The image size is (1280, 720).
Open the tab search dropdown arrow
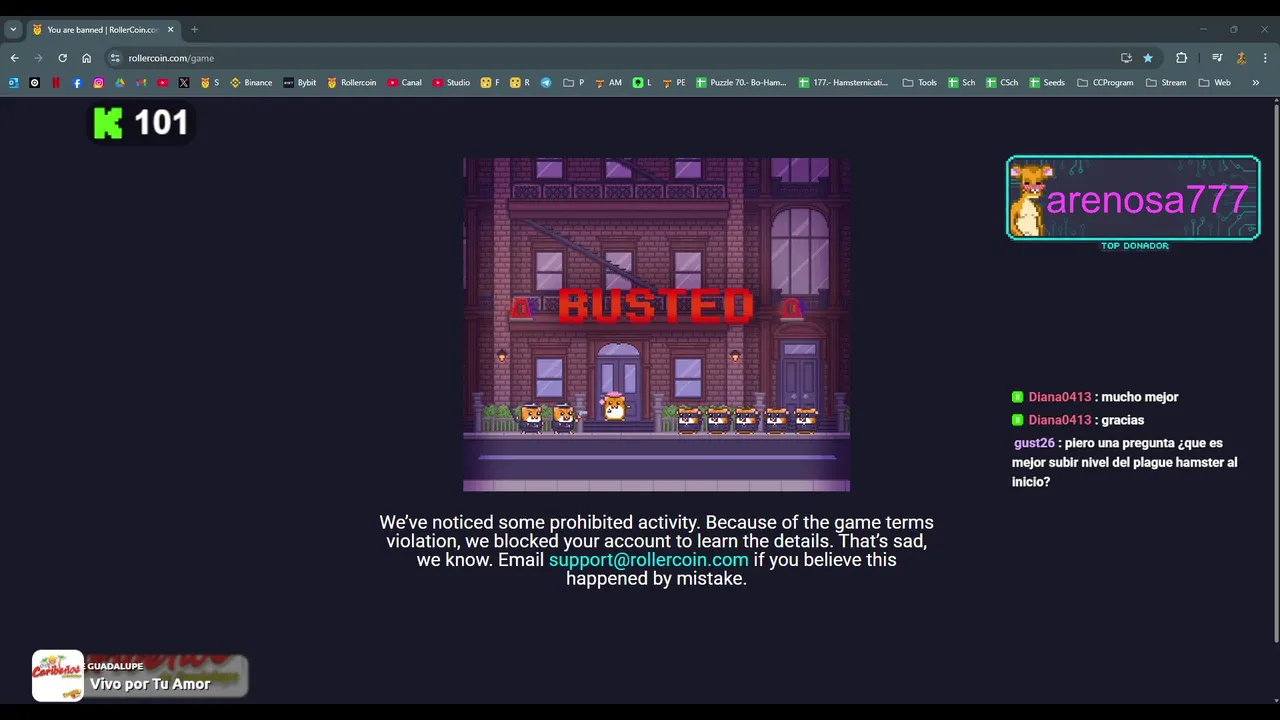click(x=13, y=30)
